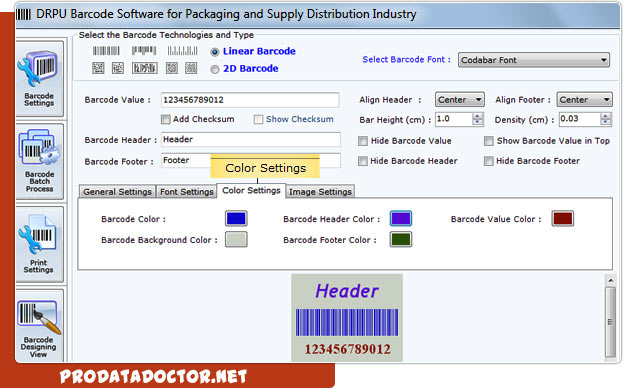Pick the Barcode Value Color red swatch

click(x=563, y=218)
